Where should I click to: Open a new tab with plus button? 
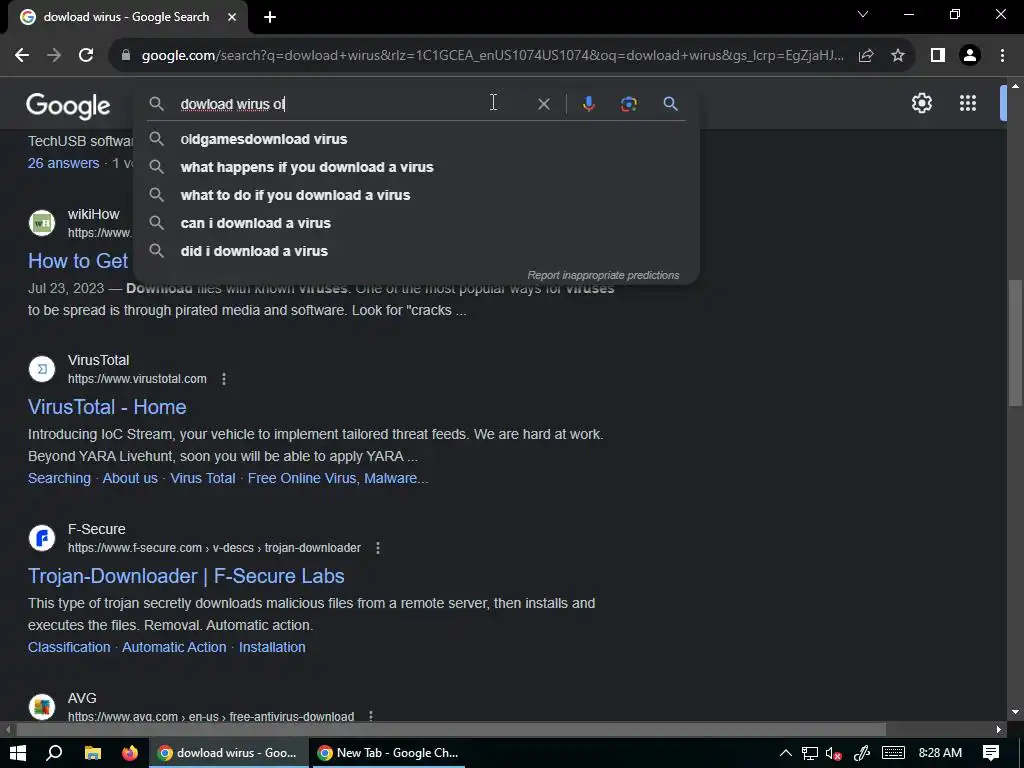[270, 17]
